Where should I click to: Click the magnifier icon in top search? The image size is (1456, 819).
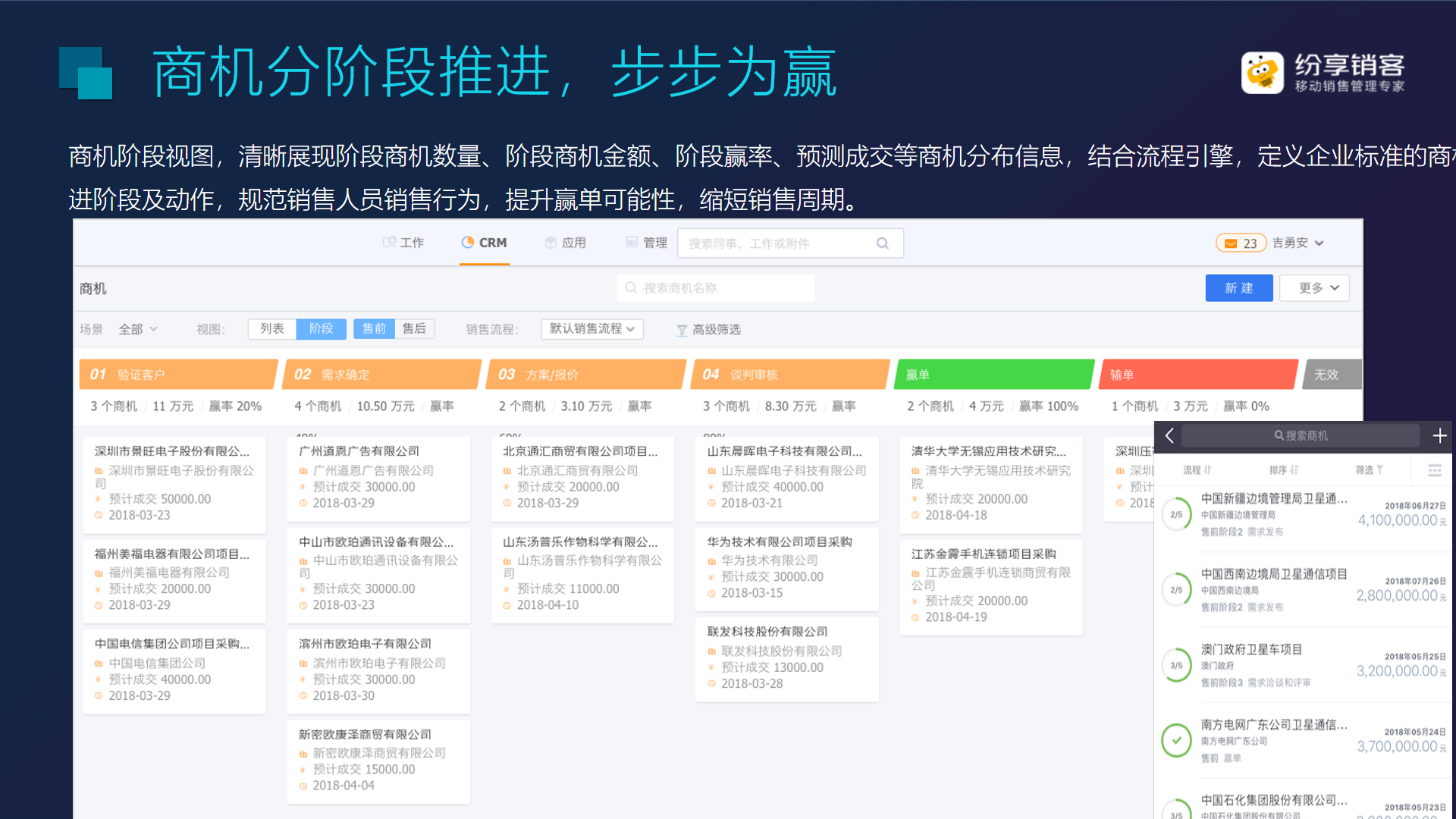883,243
